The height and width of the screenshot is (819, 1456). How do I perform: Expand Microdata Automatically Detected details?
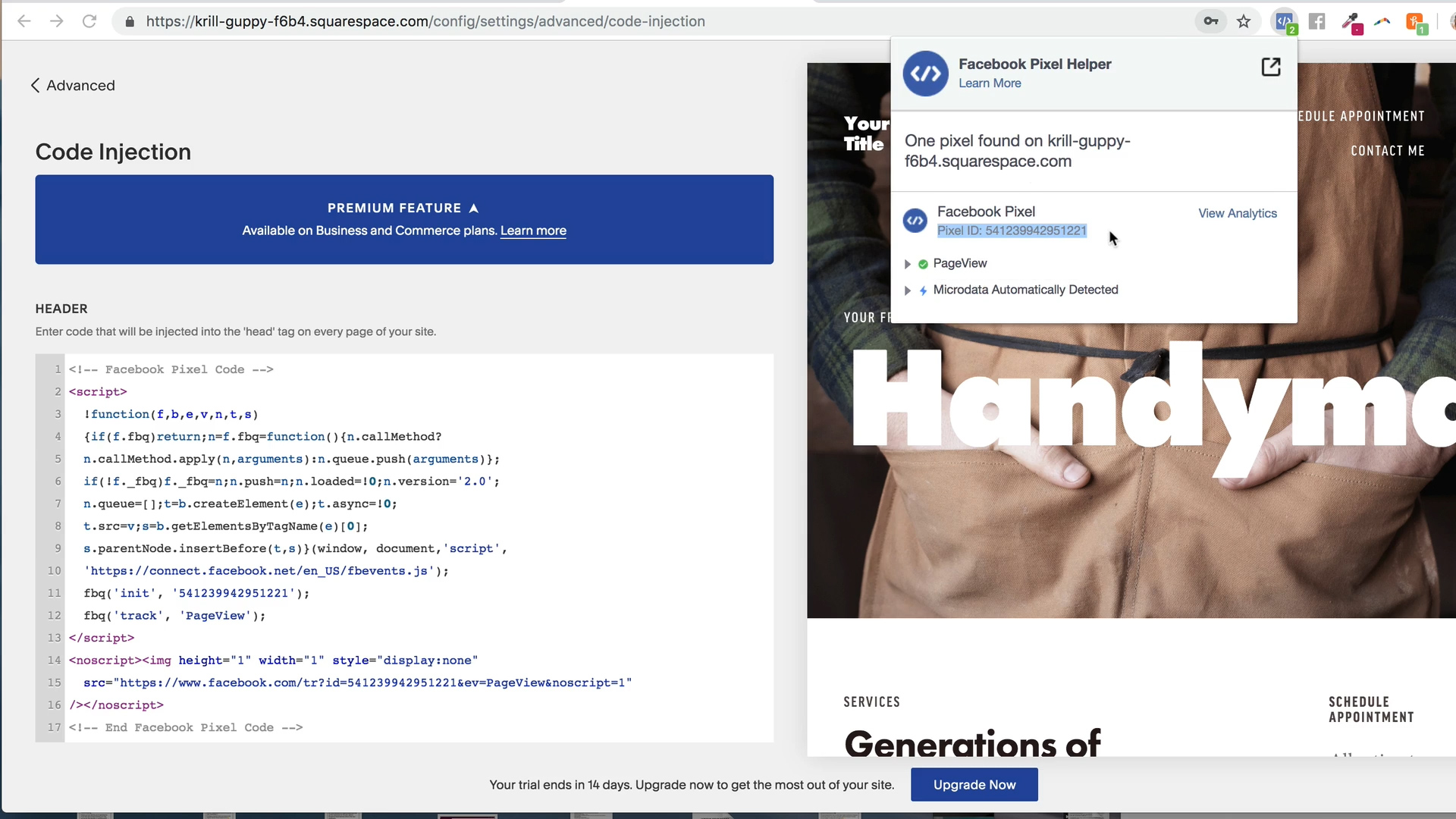pyautogui.click(x=907, y=290)
